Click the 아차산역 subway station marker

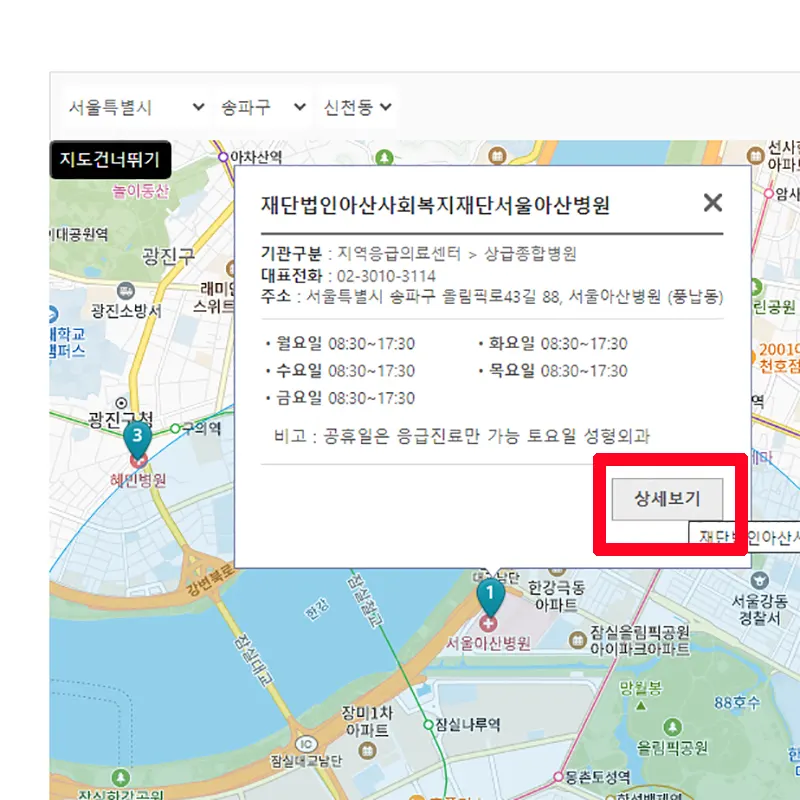click(x=223, y=157)
